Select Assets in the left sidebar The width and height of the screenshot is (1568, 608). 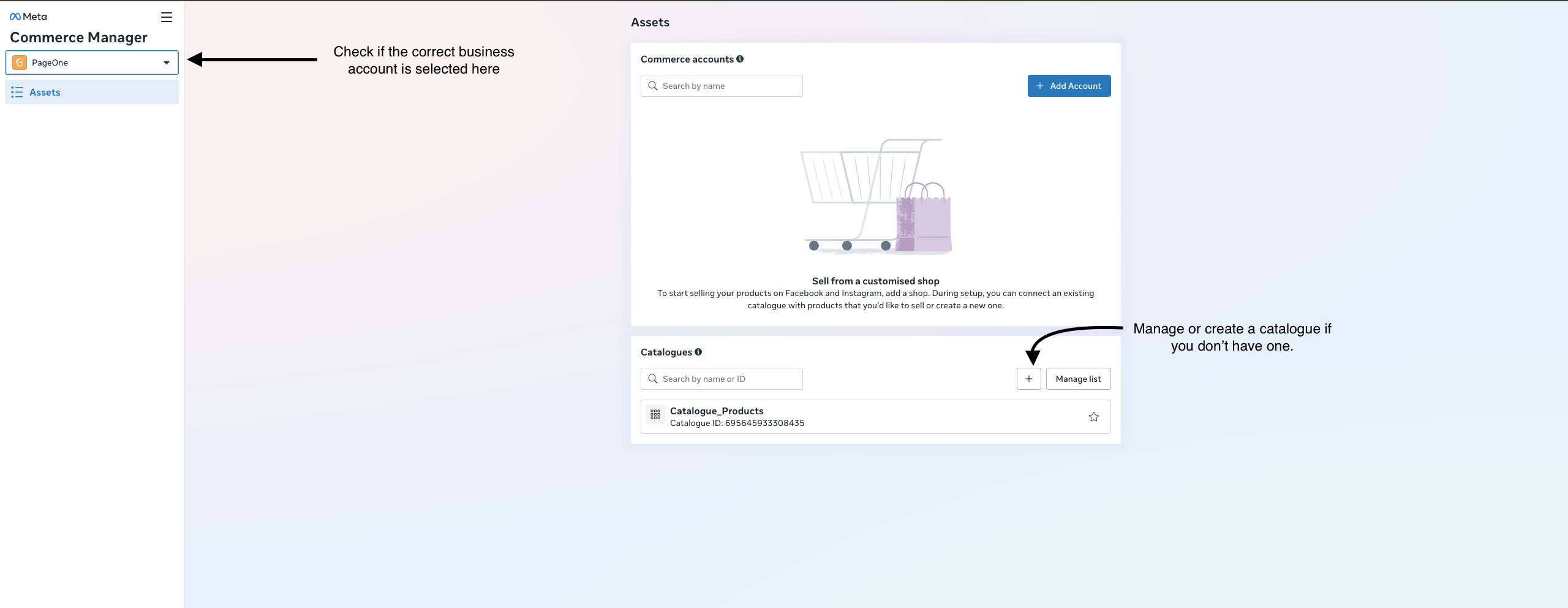coord(45,92)
